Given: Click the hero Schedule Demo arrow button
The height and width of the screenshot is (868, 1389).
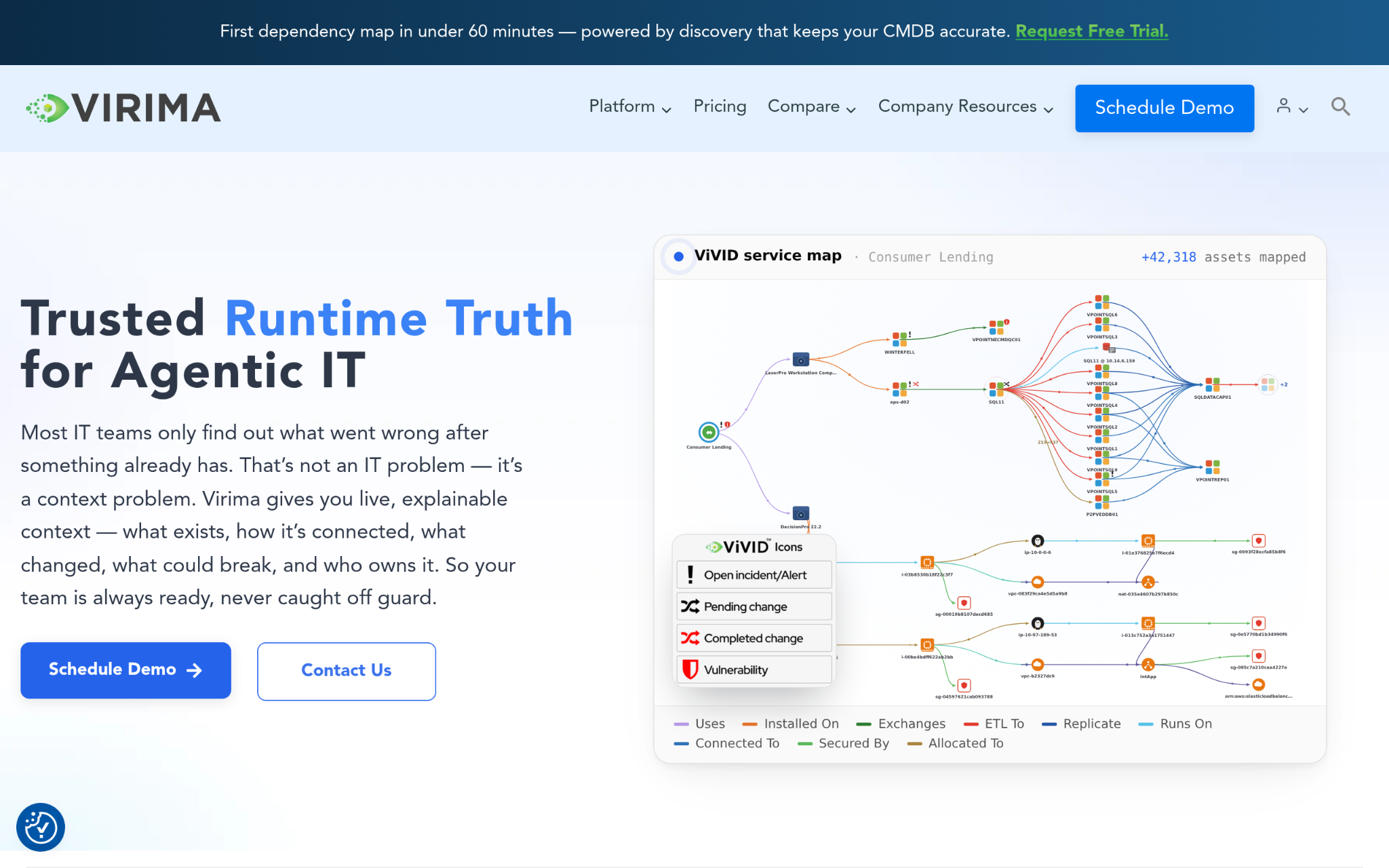Looking at the screenshot, I should point(125,670).
